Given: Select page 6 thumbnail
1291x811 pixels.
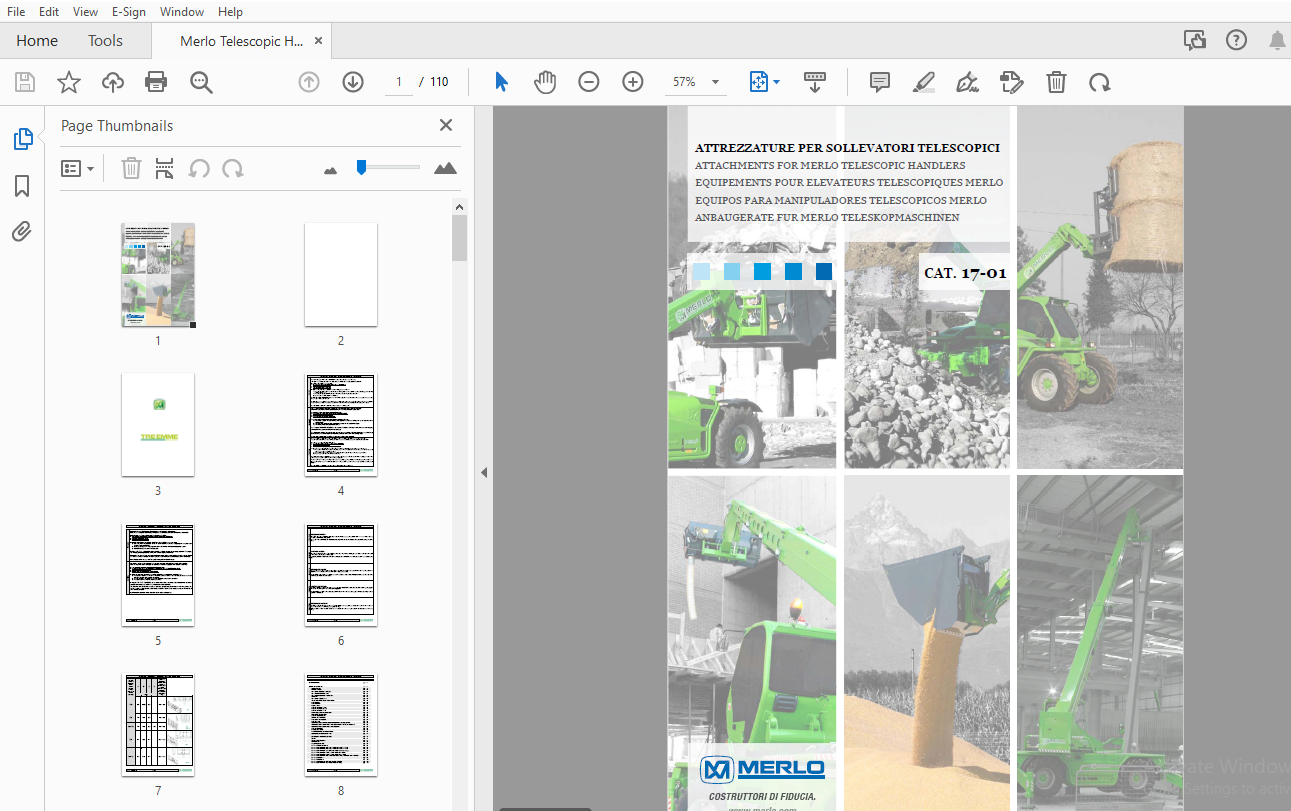Looking at the screenshot, I should tap(341, 574).
